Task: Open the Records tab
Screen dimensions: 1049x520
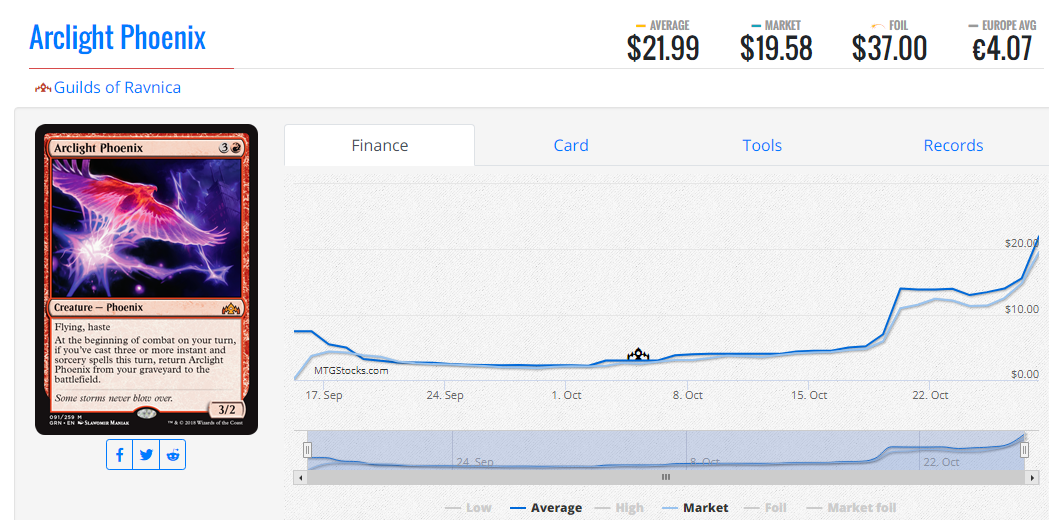Action: pos(953,145)
